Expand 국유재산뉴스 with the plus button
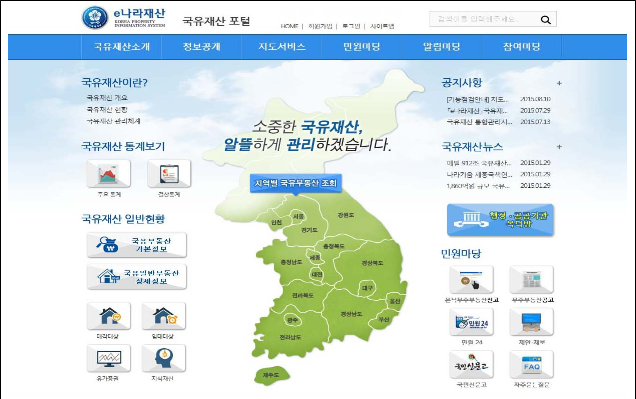Image resolution: width=636 pixels, height=399 pixels. coord(559,147)
